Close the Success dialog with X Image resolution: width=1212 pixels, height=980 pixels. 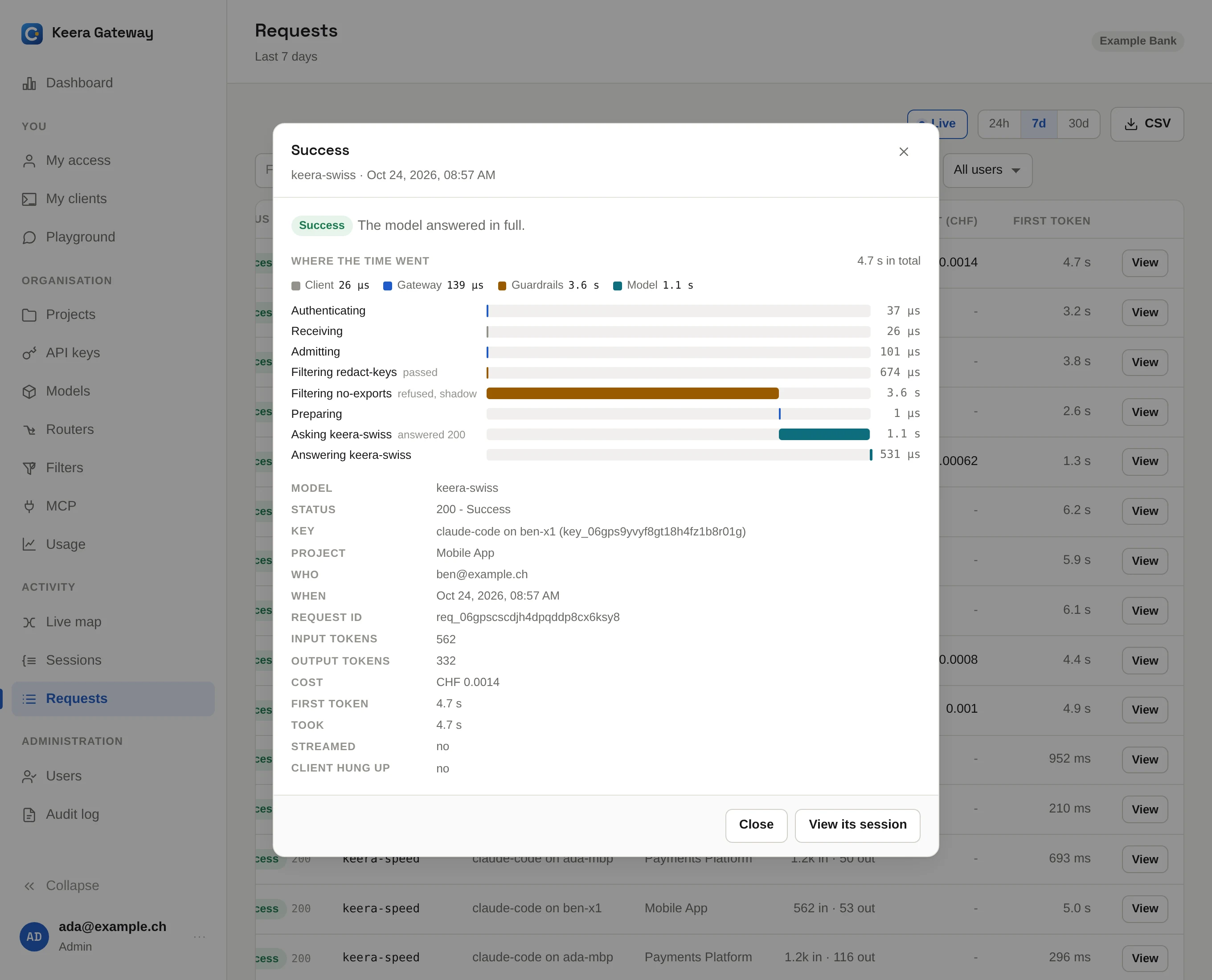pyautogui.click(x=904, y=152)
